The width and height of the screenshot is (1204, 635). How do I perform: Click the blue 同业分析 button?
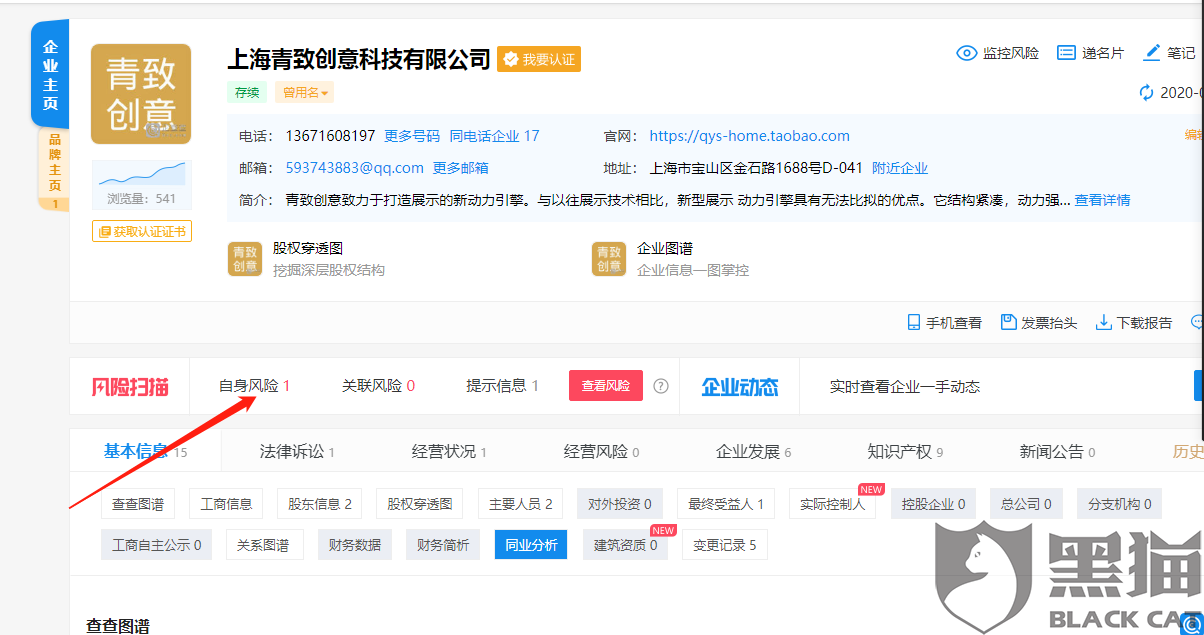(x=531, y=545)
